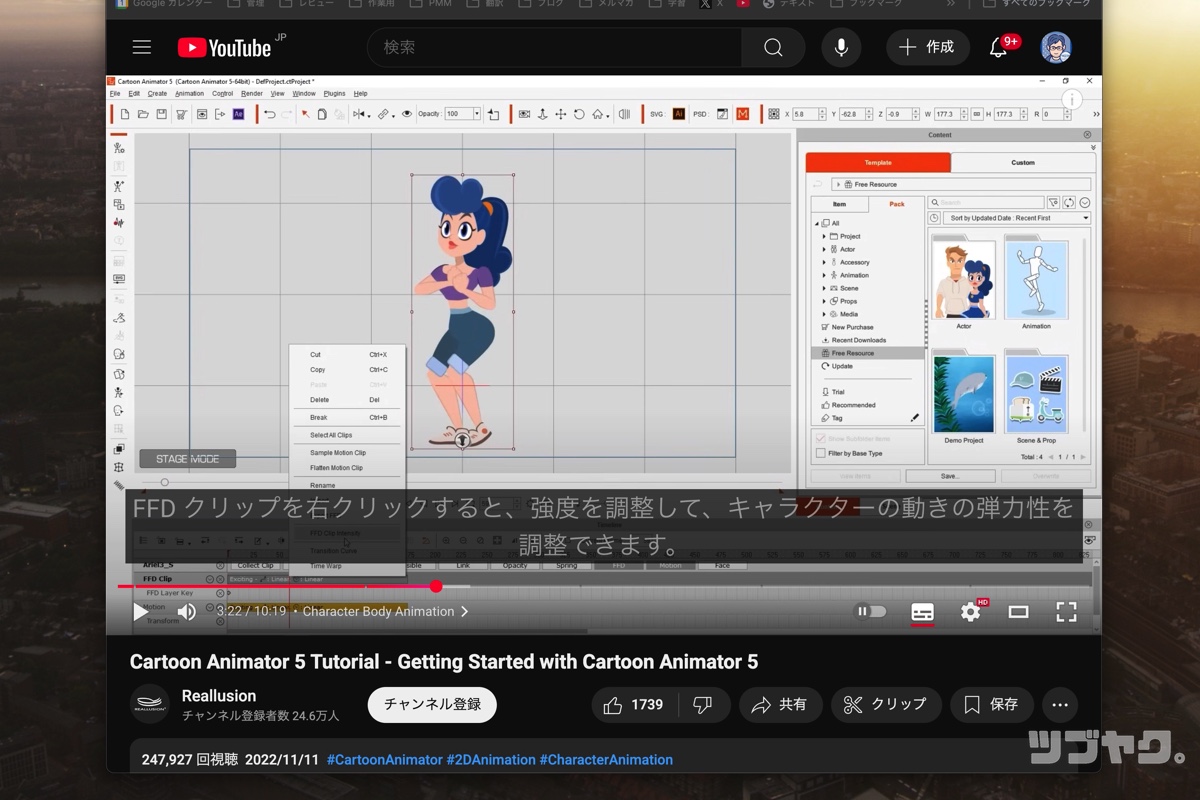Switch to theater mode view
The width and height of the screenshot is (1200, 800).
click(x=1018, y=612)
